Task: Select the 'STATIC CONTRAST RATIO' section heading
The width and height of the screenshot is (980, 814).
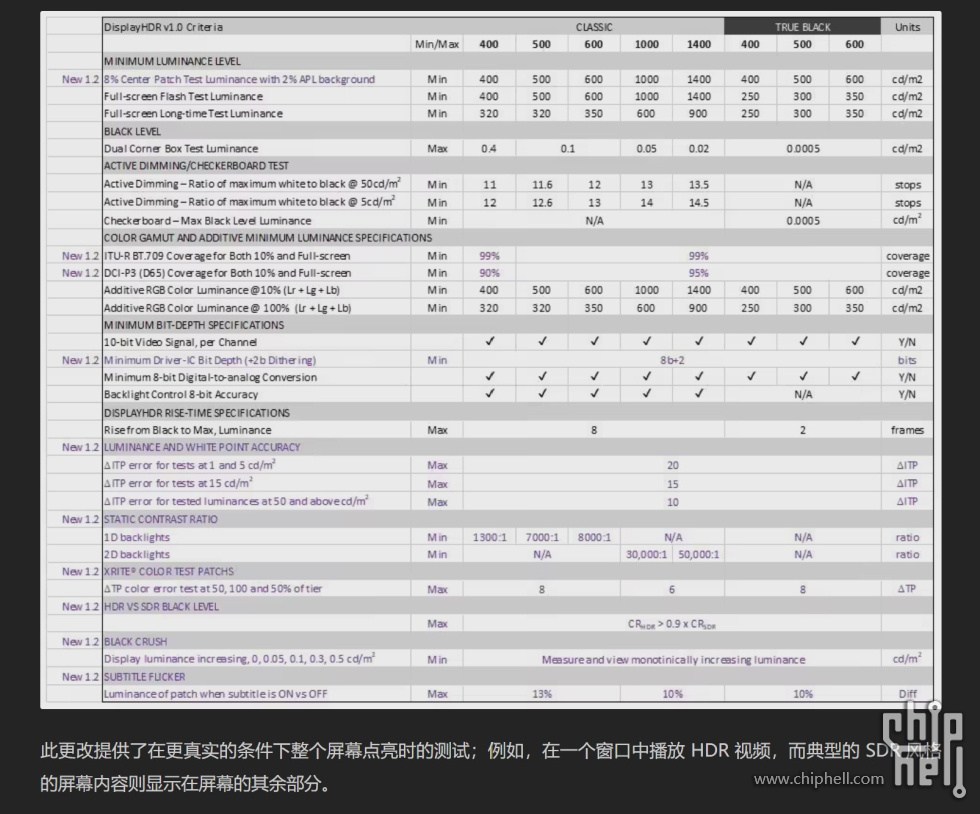Action: point(161,519)
